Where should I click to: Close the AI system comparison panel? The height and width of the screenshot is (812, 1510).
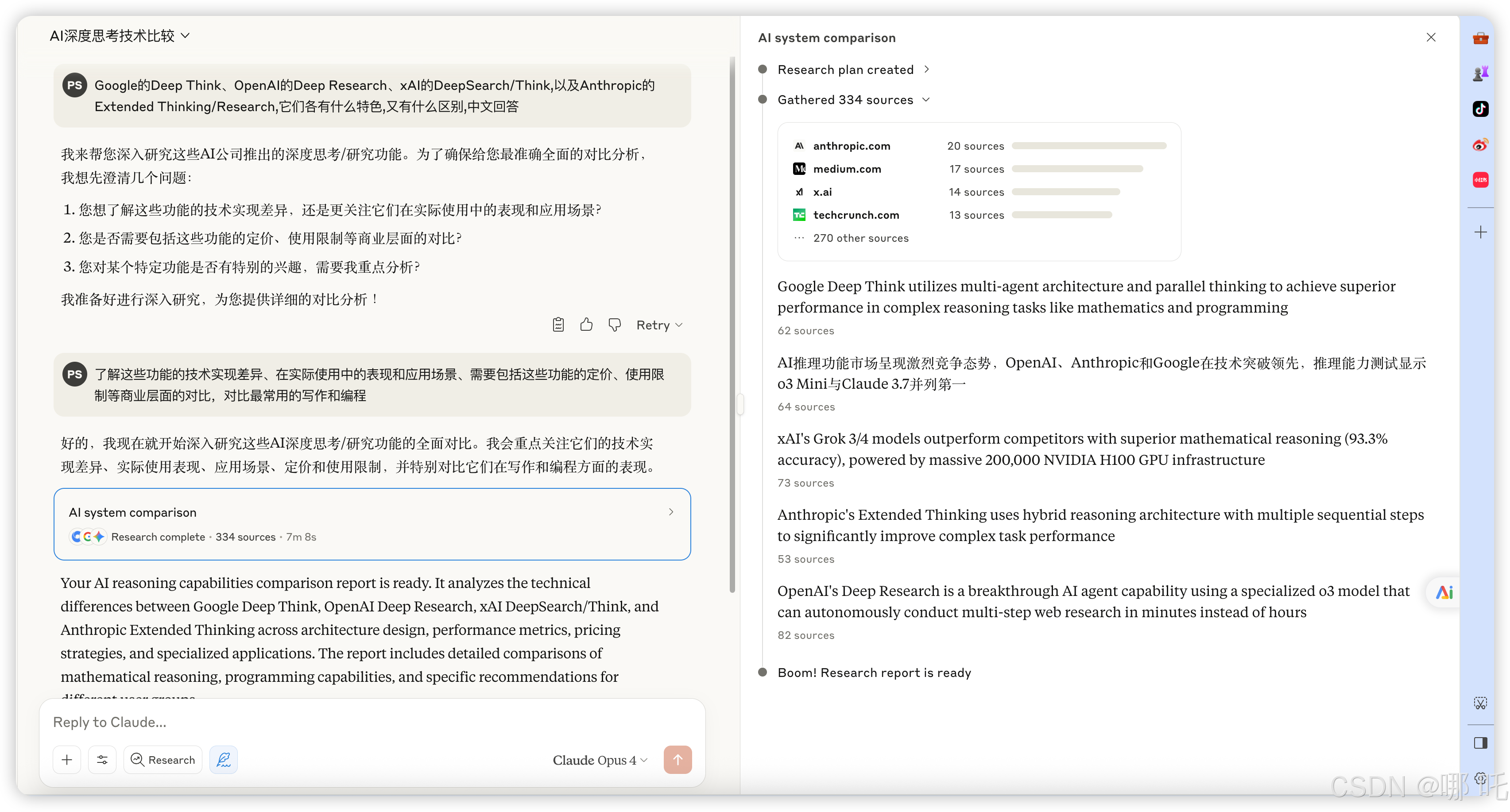(x=1431, y=38)
